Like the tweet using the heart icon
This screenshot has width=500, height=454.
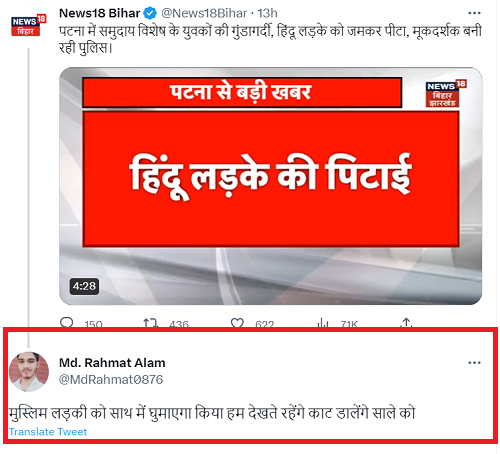click(x=237, y=323)
